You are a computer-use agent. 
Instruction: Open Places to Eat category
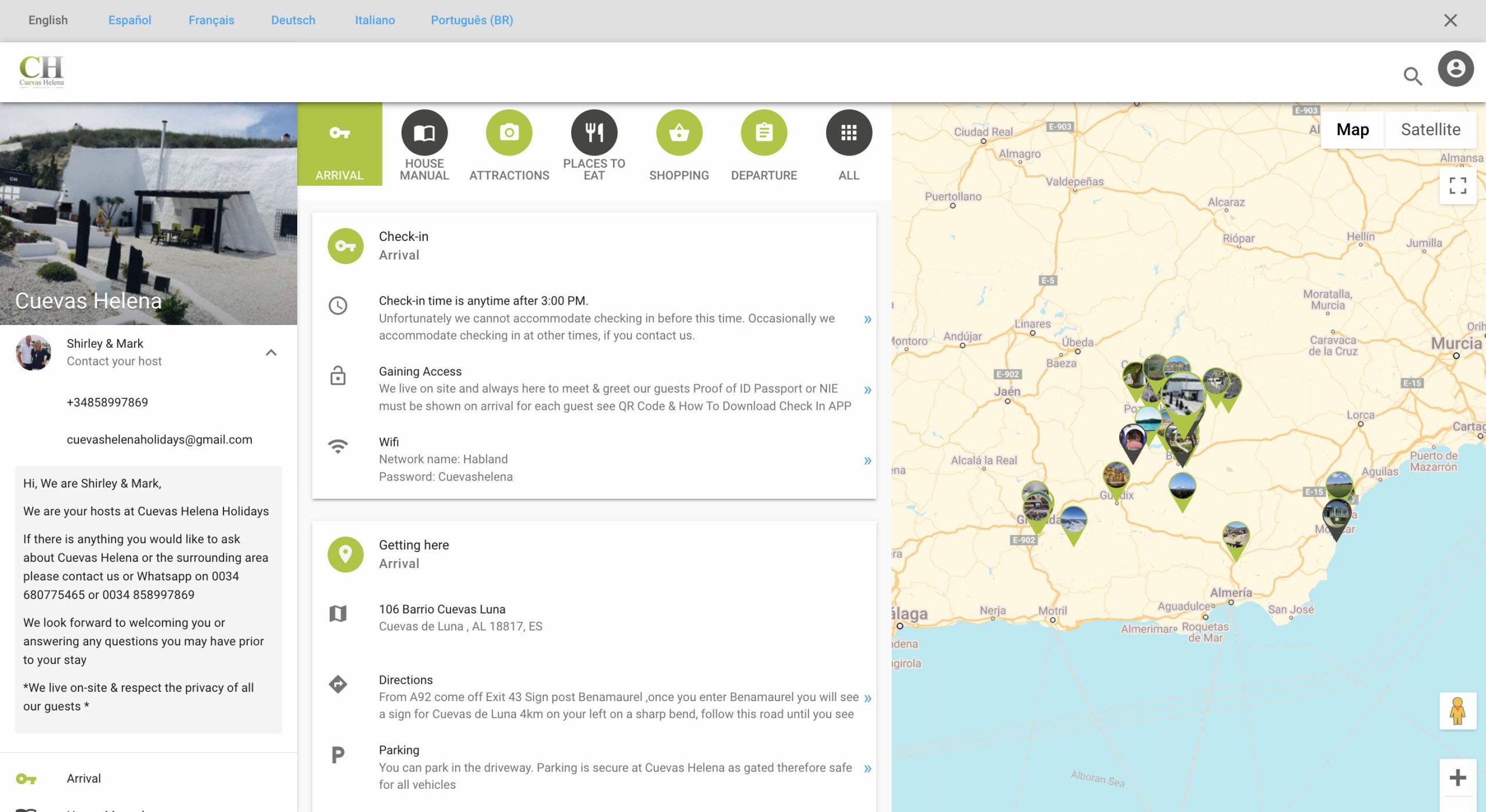pyautogui.click(x=594, y=133)
